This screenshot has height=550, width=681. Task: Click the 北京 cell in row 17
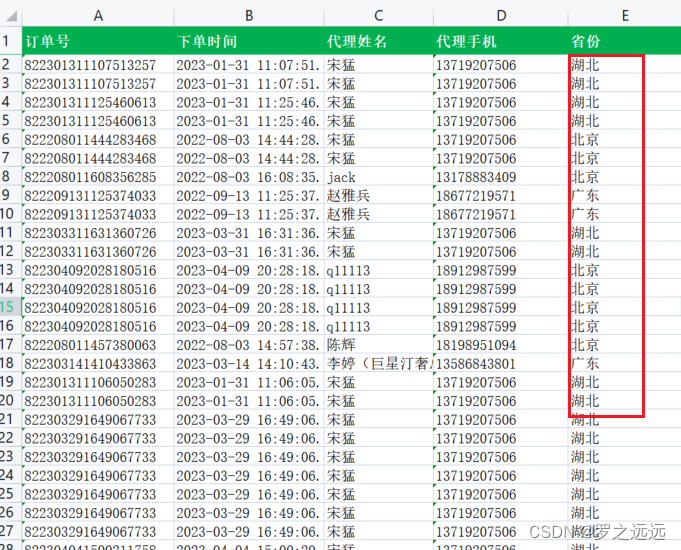coord(625,345)
